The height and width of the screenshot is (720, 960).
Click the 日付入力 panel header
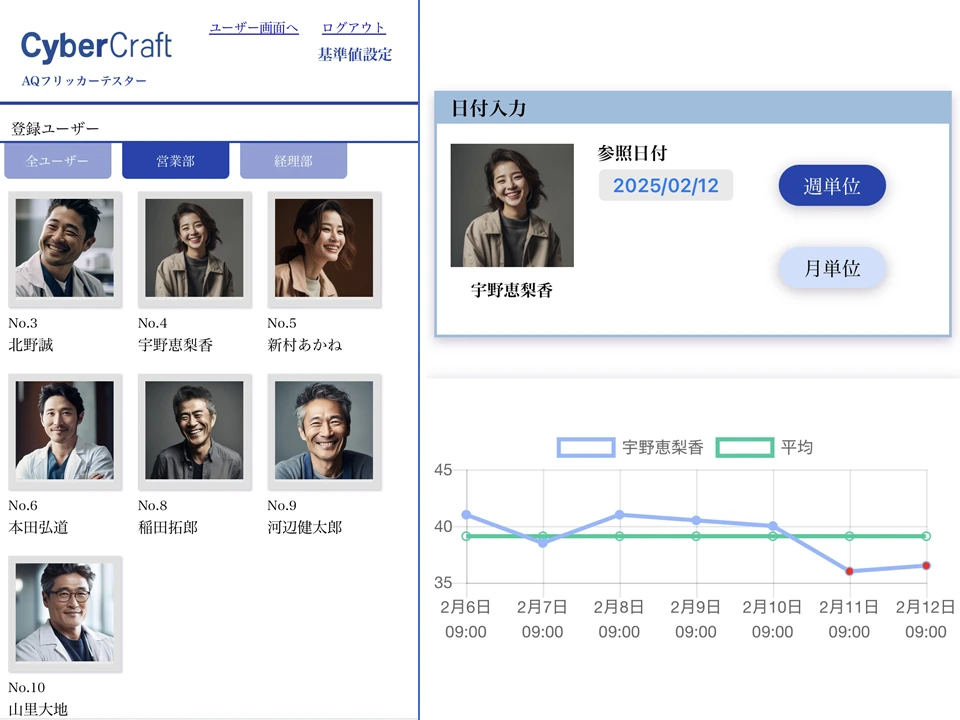click(693, 108)
